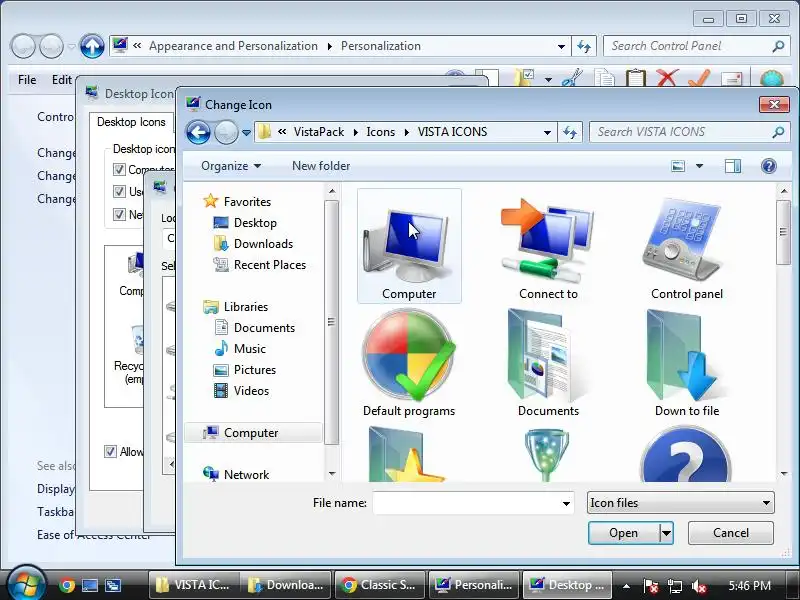Open the Organize menu

click(x=231, y=166)
